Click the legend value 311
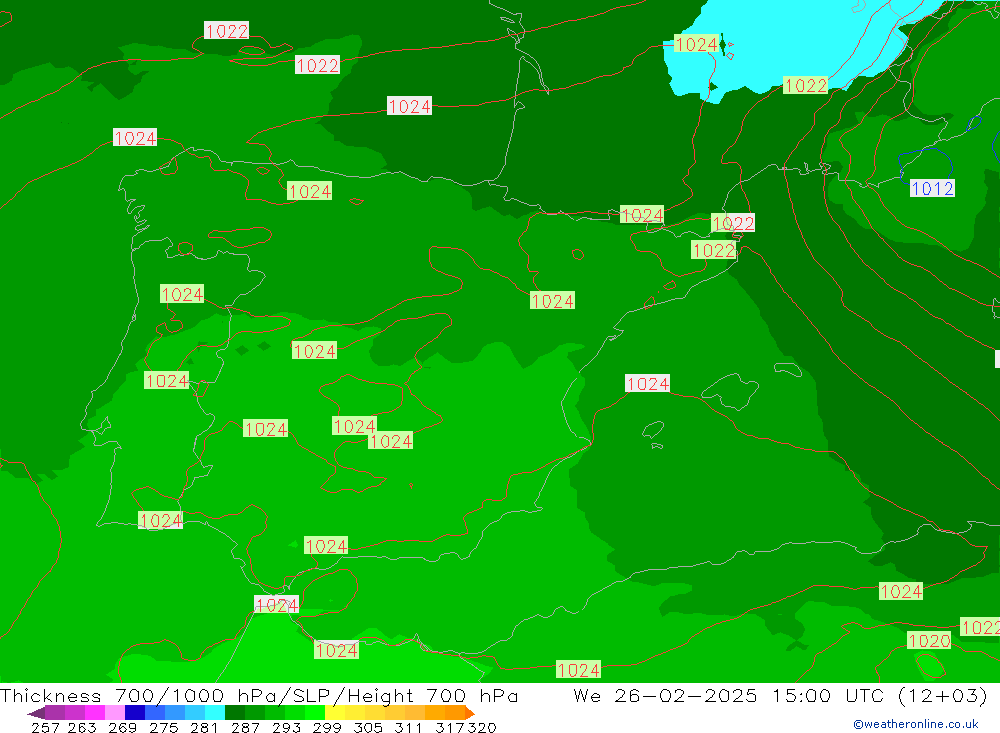The width and height of the screenshot is (1000, 733). pos(408,727)
